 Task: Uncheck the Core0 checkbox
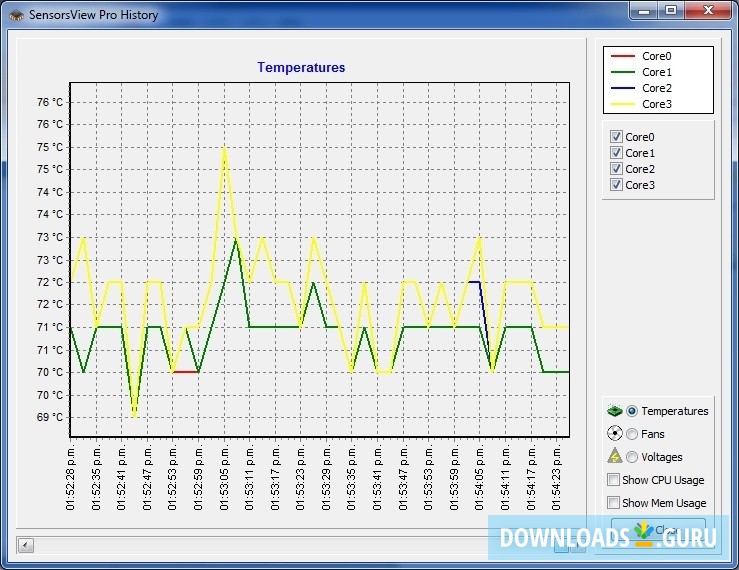tap(616, 137)
